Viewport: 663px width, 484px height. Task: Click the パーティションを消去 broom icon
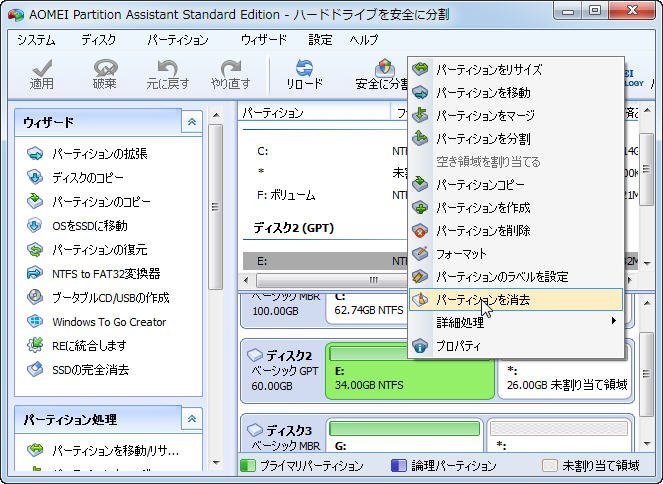pyautogui.click(x=420, y=299)
